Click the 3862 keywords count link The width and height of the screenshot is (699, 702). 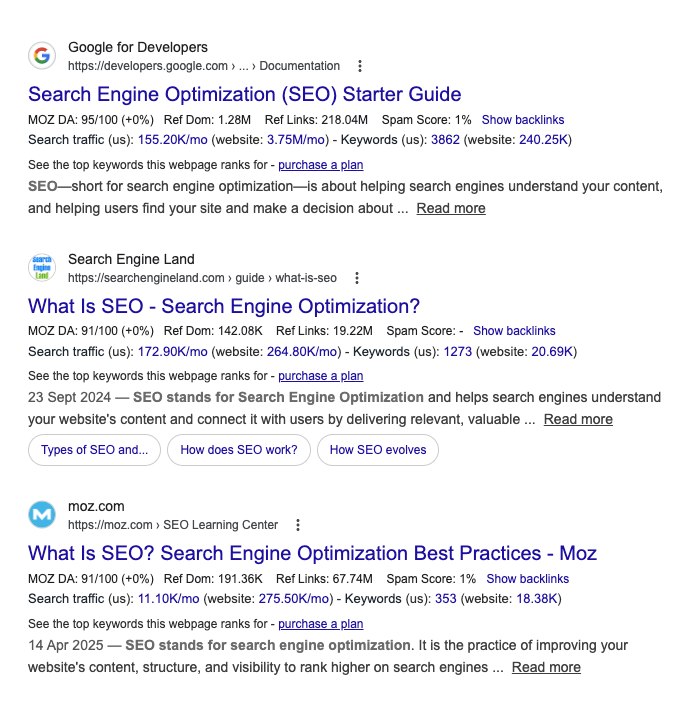(x=445, y=139)
